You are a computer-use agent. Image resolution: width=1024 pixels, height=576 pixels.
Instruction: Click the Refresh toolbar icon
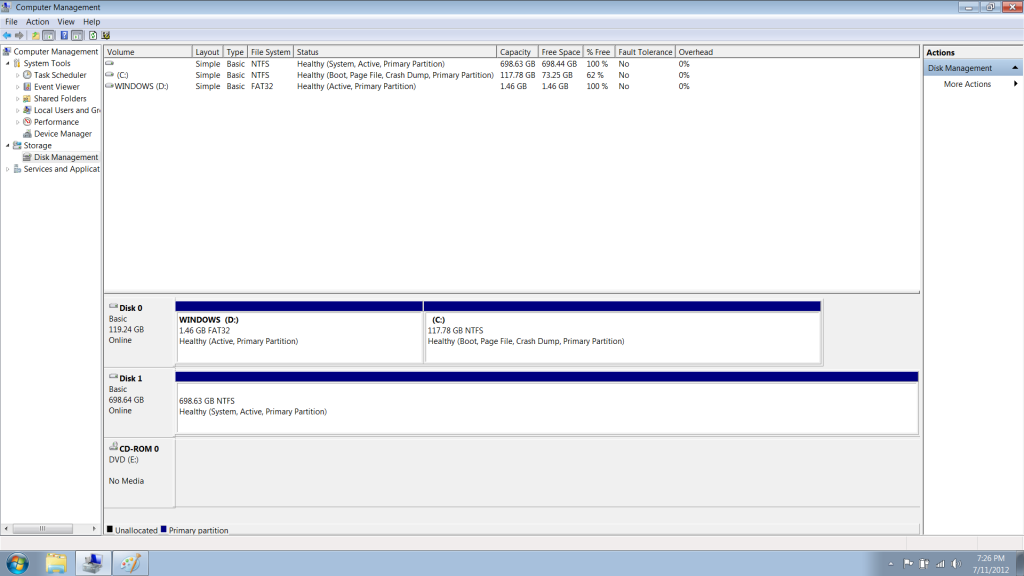click(93, 35)
